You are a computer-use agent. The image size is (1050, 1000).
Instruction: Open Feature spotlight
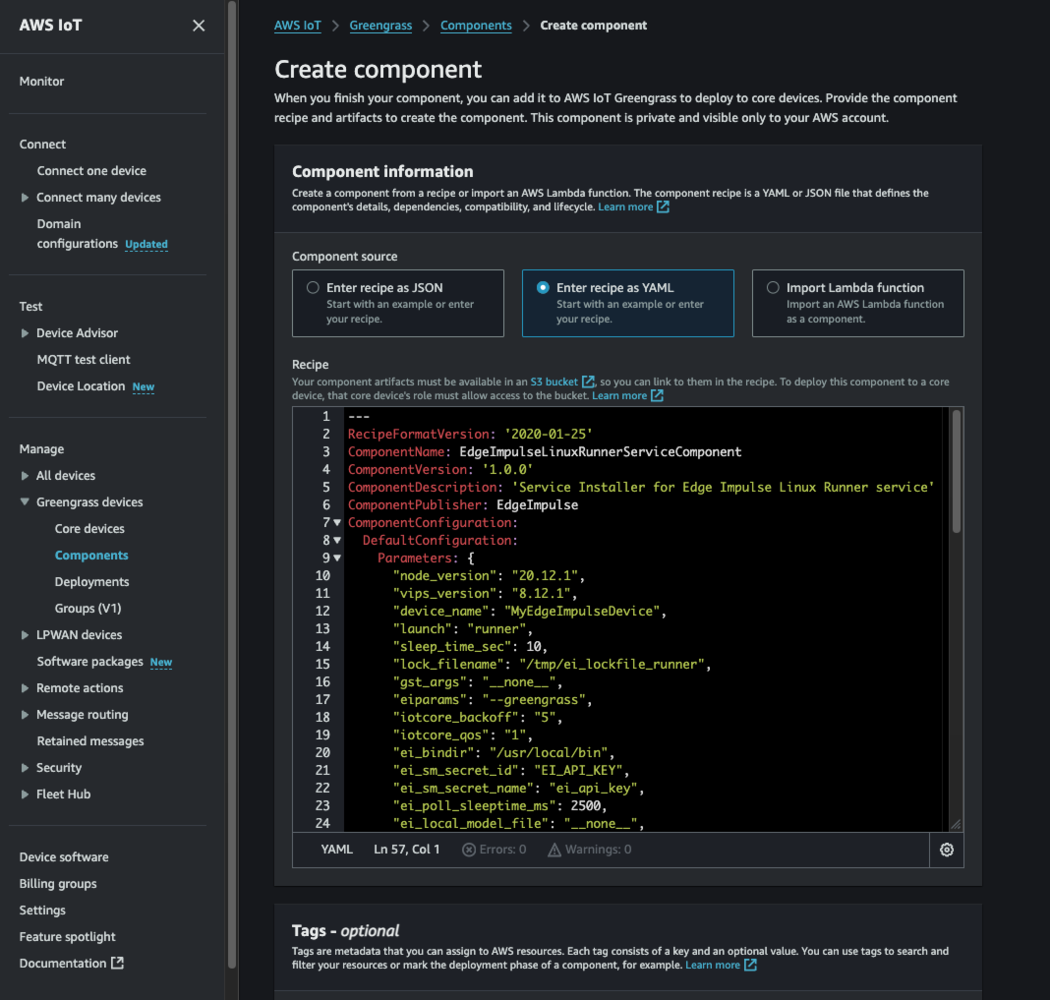point(67,937)
